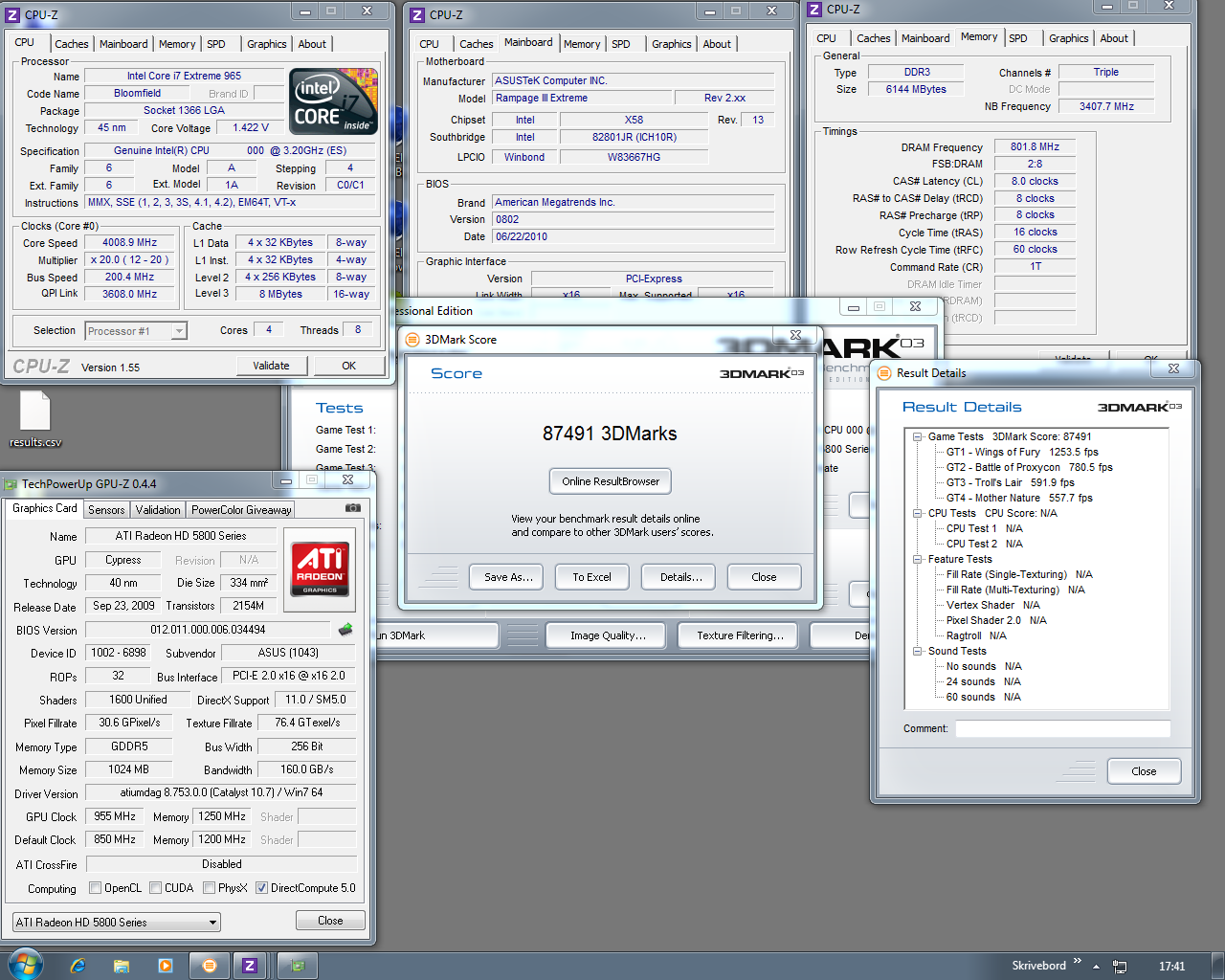Click Save As in 3DMark Score
The height and width of the screenshot is (980, 1225).
(508, 577)
